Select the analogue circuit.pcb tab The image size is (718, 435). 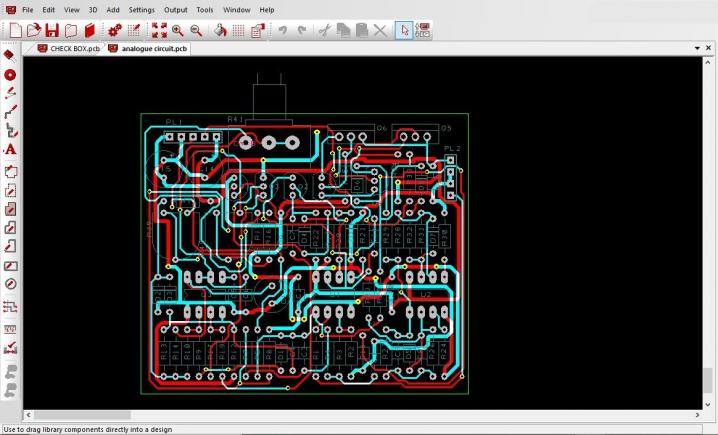click(x=154, y=48)
